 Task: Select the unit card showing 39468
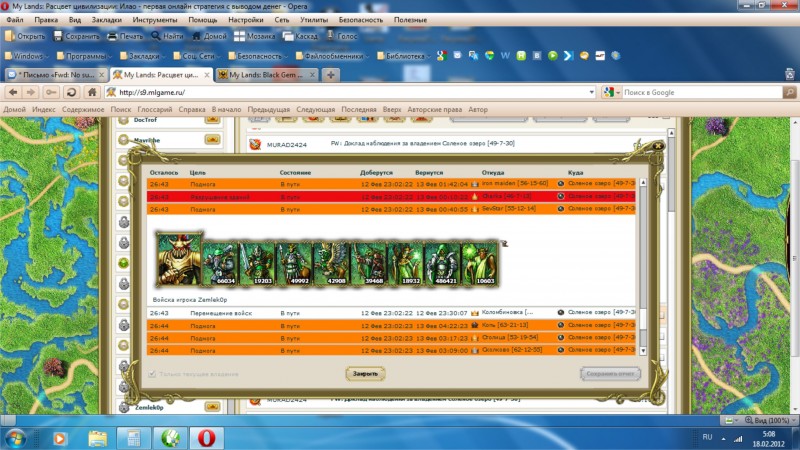click(x=368, y=263)
